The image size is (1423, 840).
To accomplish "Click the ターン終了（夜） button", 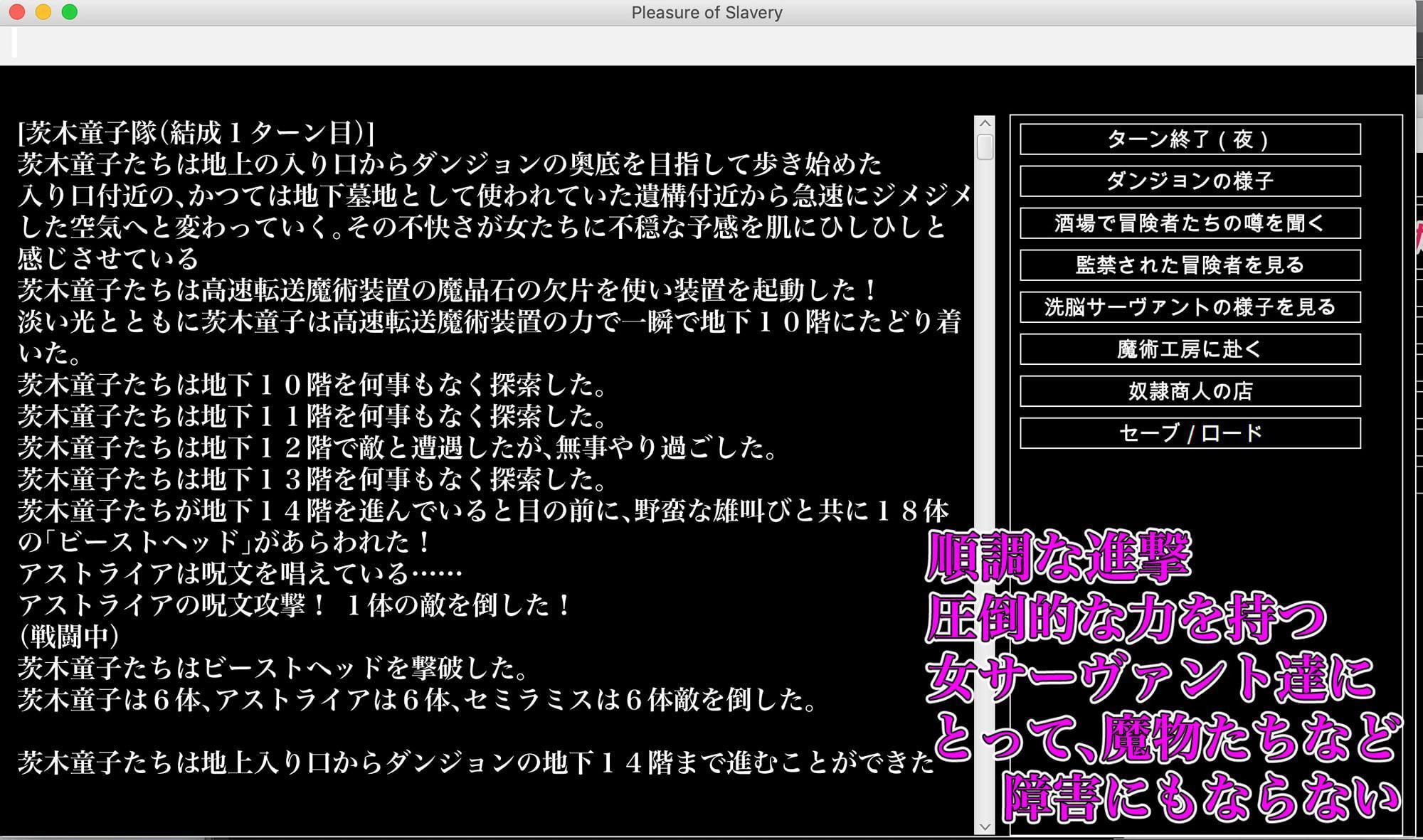I will point(1190,139).
